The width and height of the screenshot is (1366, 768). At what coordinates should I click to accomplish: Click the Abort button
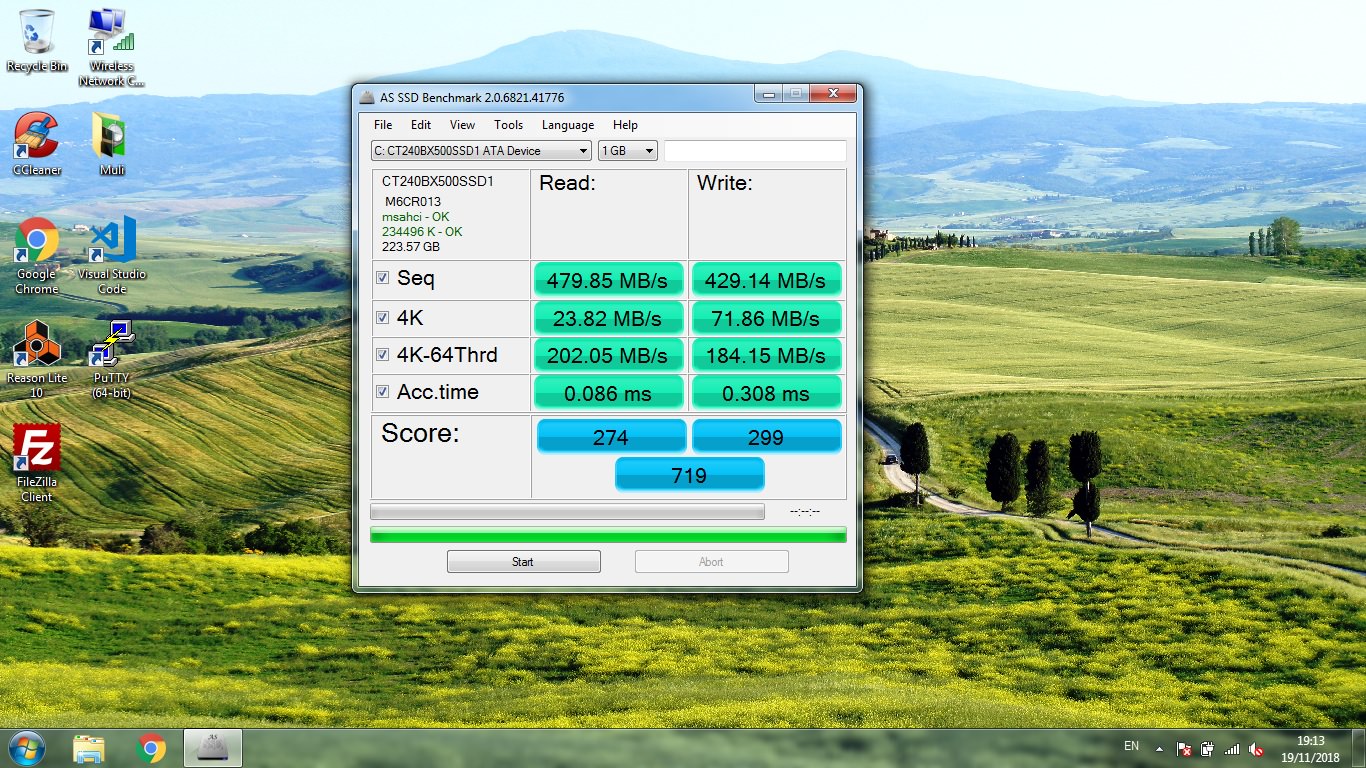coord(711,562)
